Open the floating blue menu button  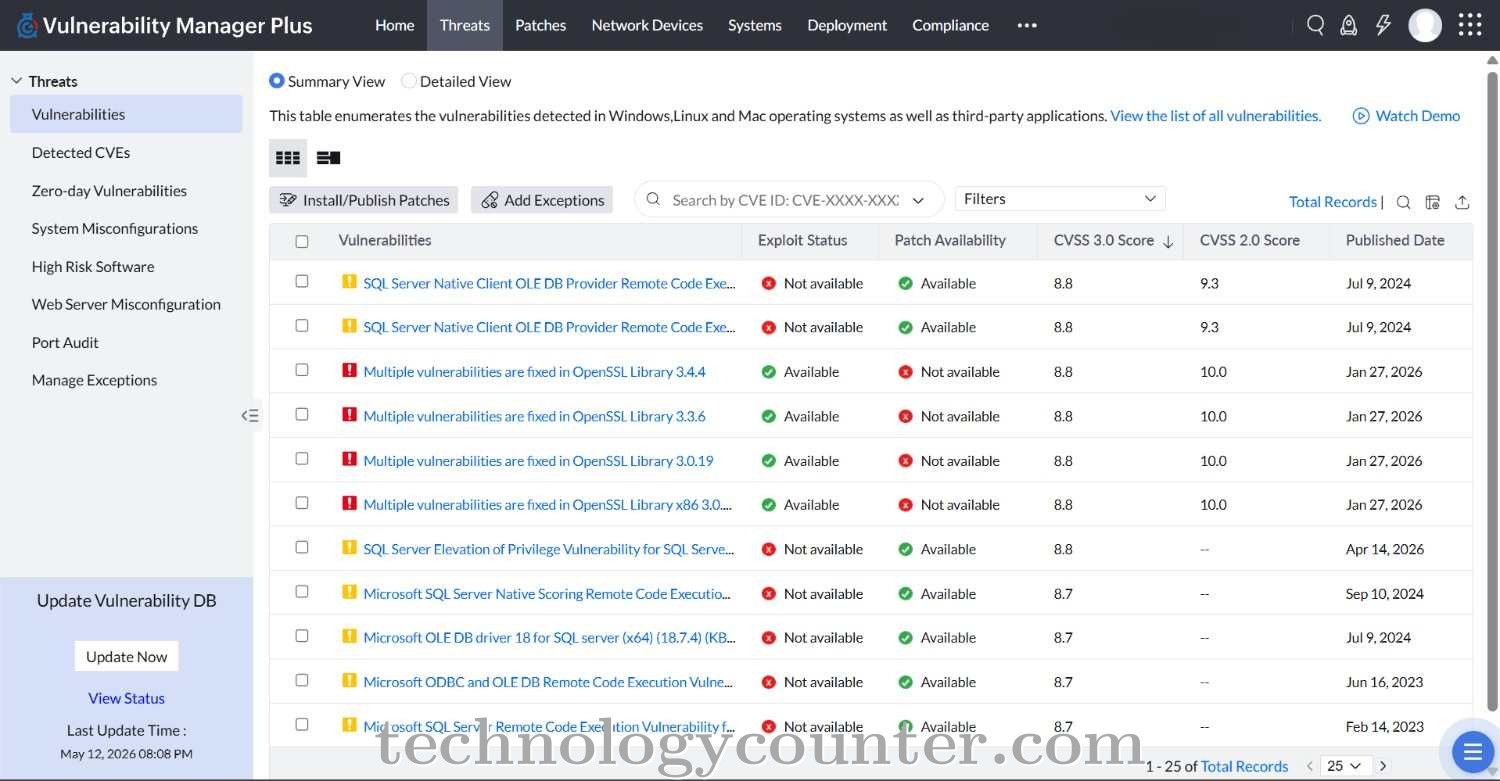click(1472, 750)
